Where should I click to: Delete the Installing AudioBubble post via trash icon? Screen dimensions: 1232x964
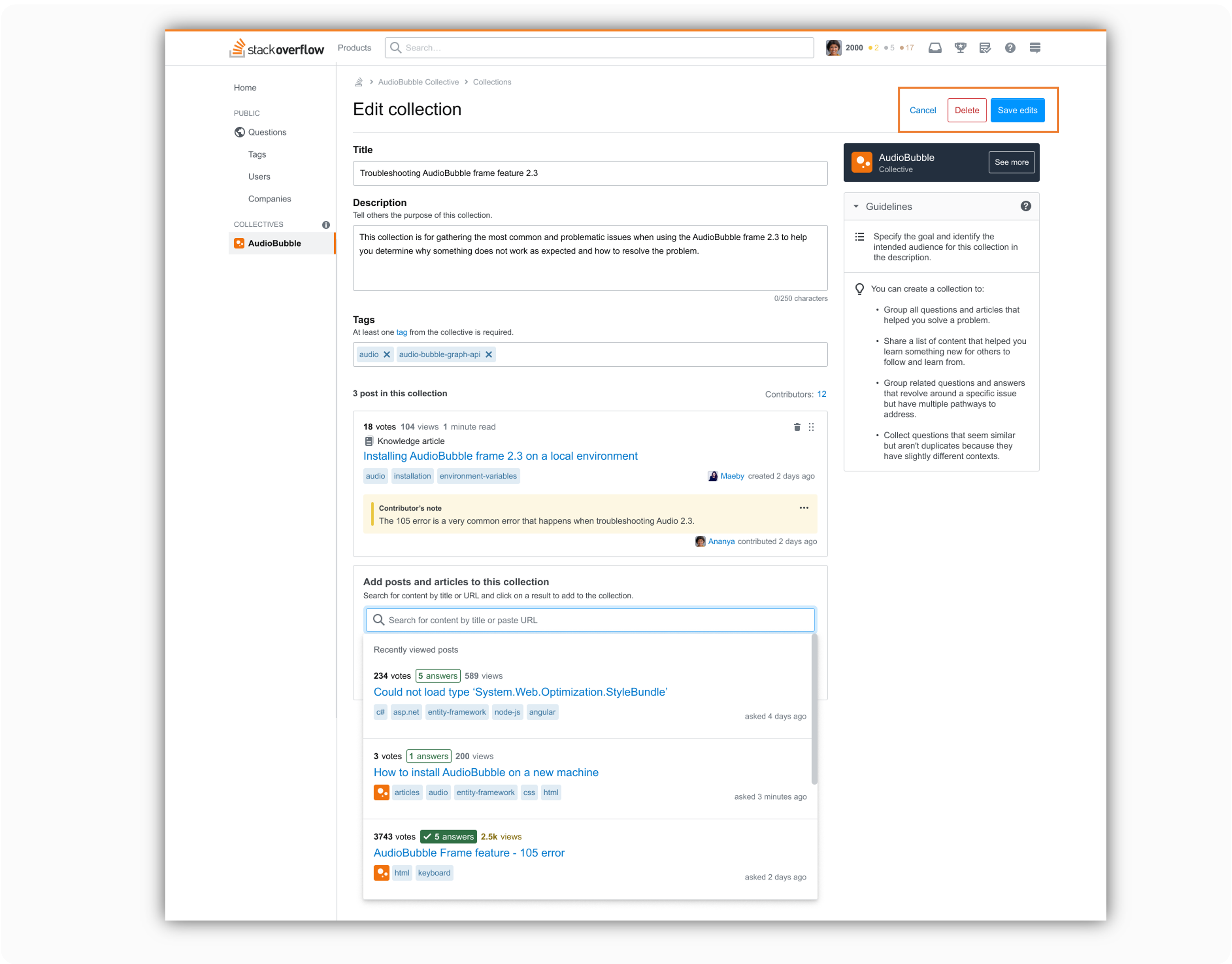[797, 427]
